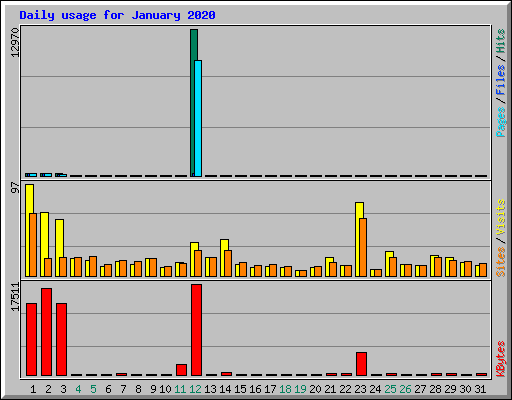Click day label 14 on the x-axis
The height and width of the screenshot is (400, 512).
tap(225, 389)
